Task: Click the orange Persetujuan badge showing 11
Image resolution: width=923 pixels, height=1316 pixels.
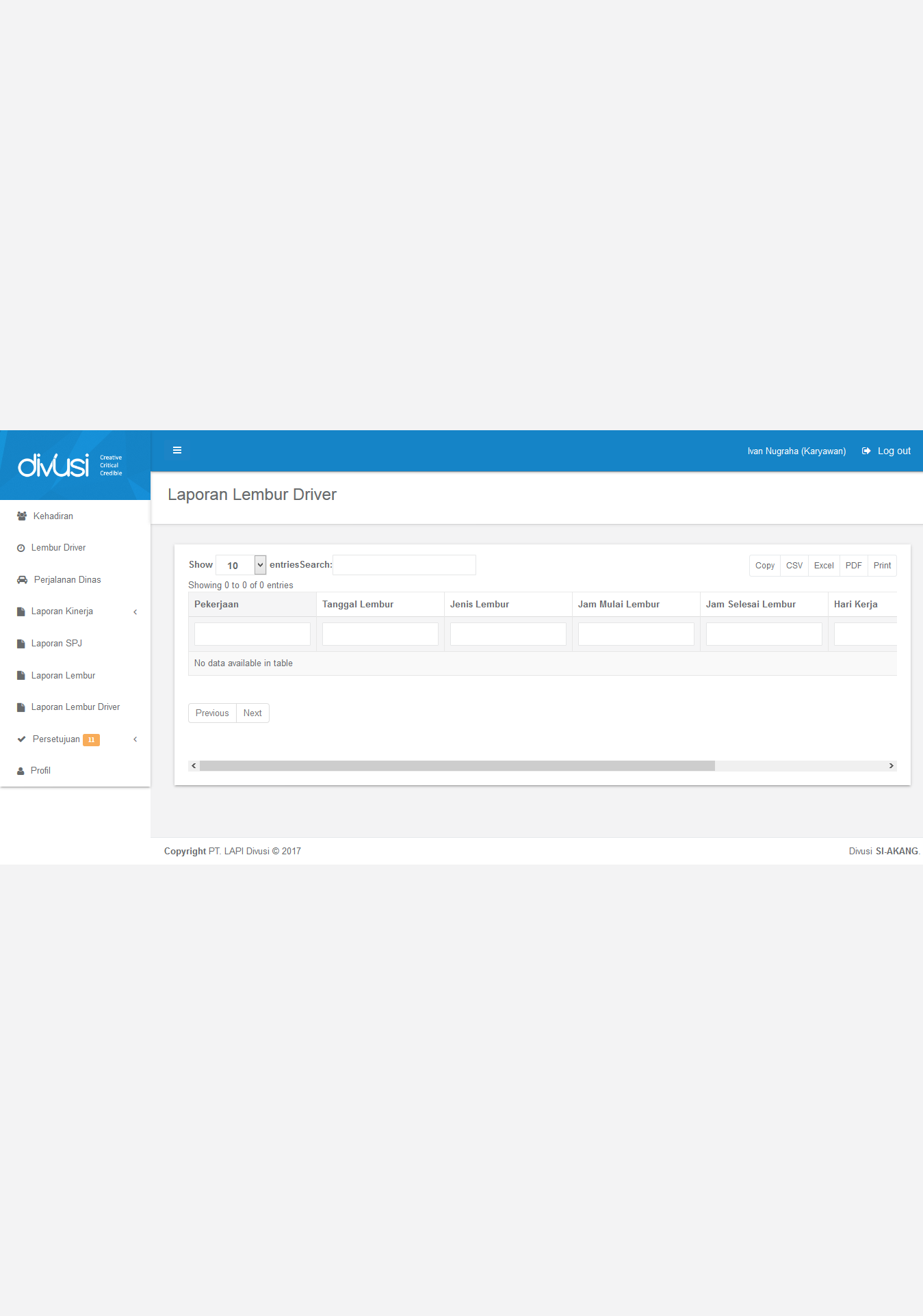Action: [91, 739]
